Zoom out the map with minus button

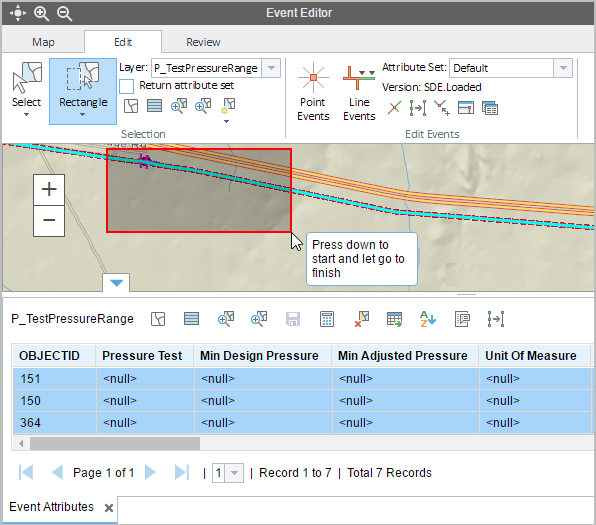[x=49, y=221]
